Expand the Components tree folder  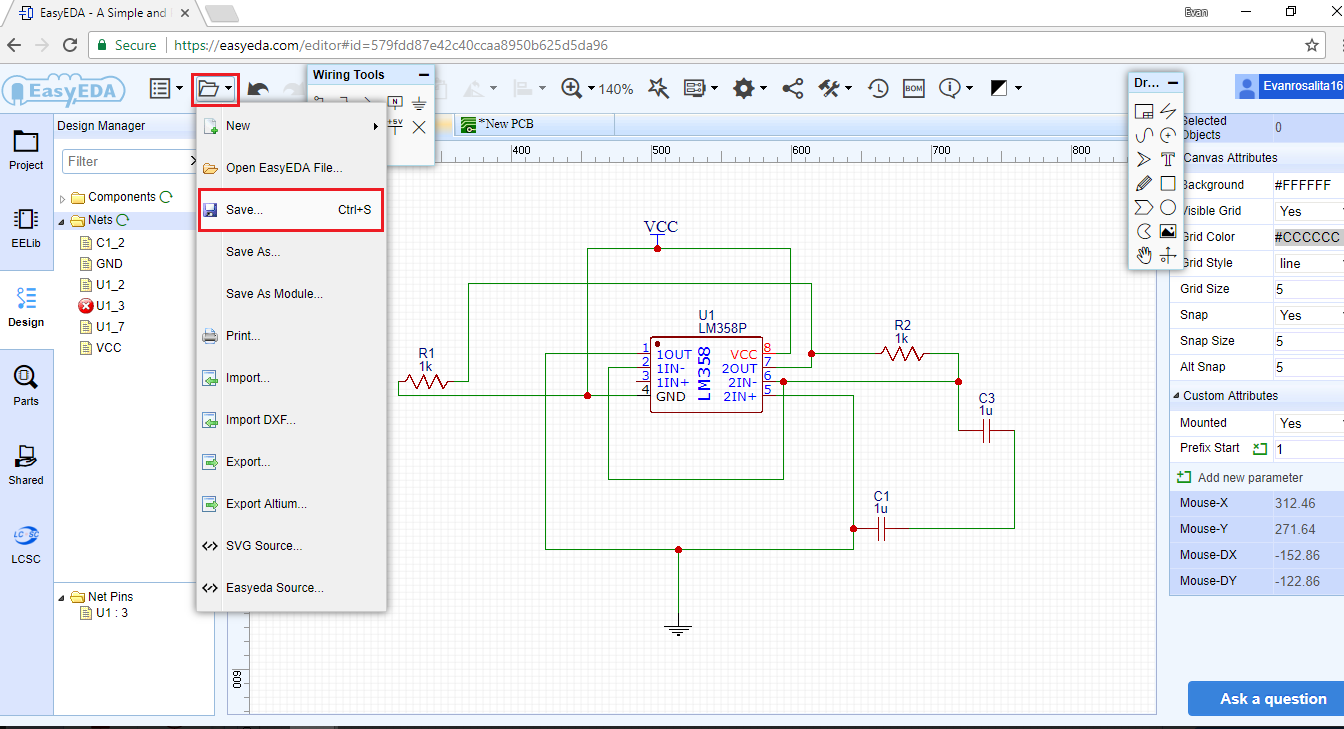[x=62, y=198]
